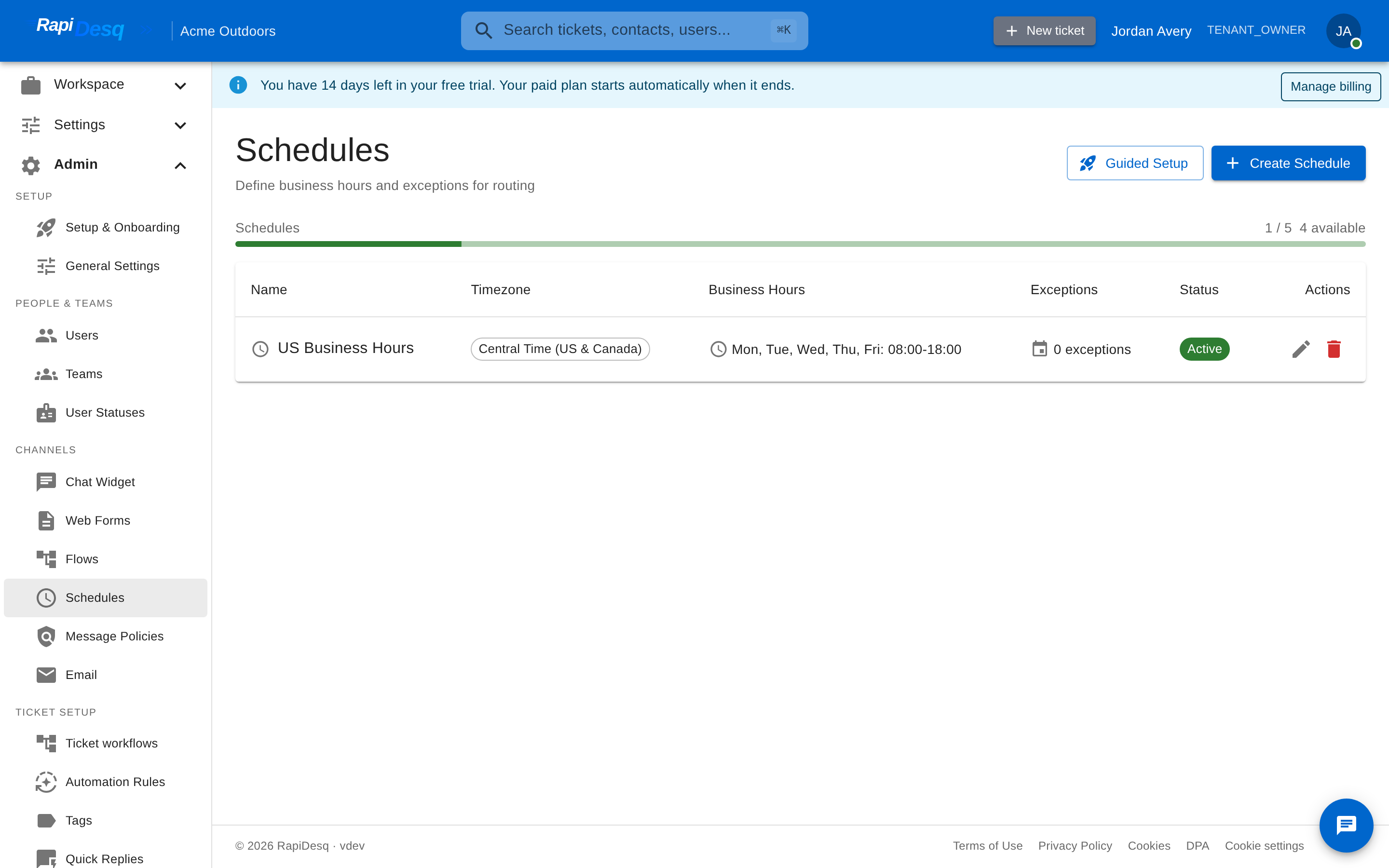This screenshot has height=868, width=1389.
Task: Click Create Schedule button
Action: pos(1288,163)
